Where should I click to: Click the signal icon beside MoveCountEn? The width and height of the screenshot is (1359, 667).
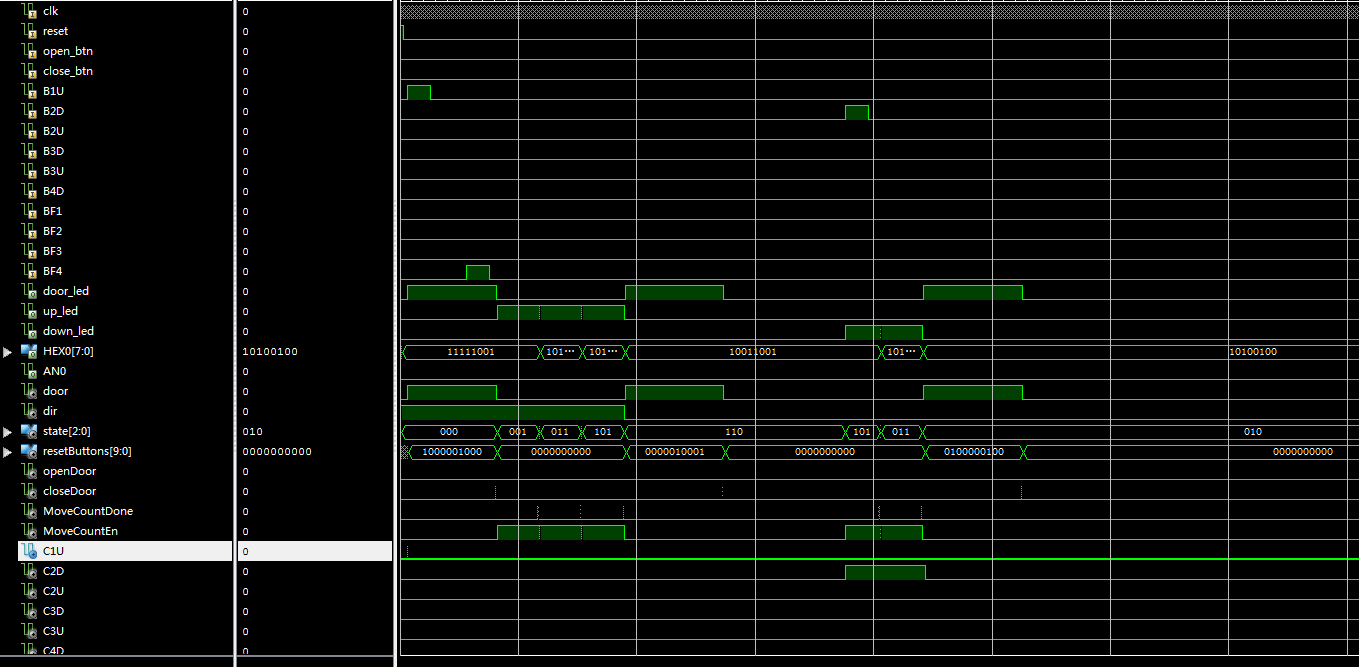pos(29,531)
